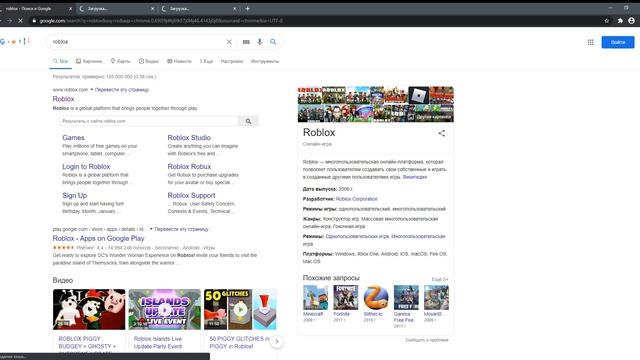The height and width of the screenshot is (360, 640).
Task: Open the Wikipedia link in description
Action: click(x=414, y=177)
